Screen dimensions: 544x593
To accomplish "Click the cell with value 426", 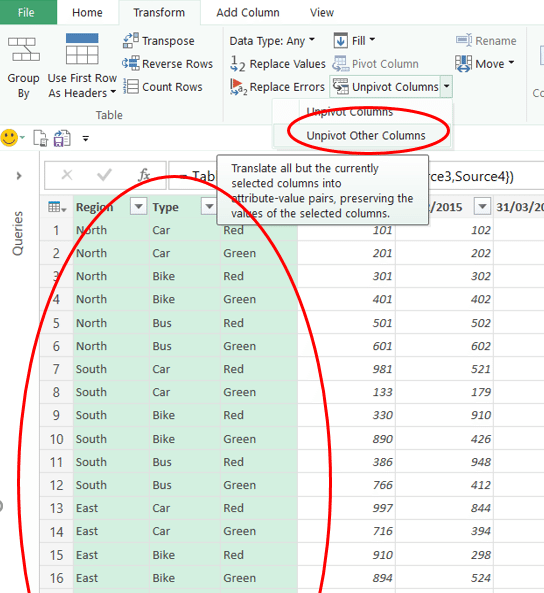I will point(445,439).
